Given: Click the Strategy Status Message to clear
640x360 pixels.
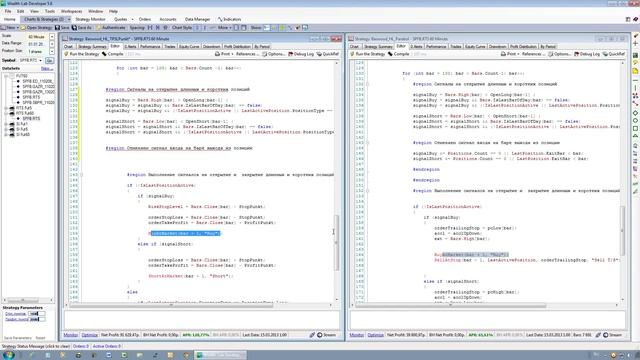Looking at the screenshot, I should pos(36,346).
